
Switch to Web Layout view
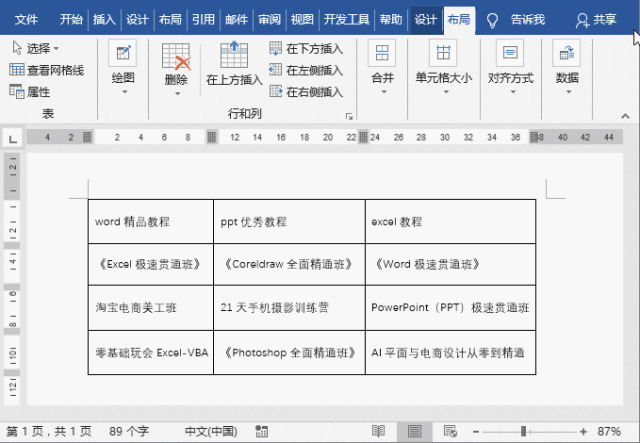450,431
